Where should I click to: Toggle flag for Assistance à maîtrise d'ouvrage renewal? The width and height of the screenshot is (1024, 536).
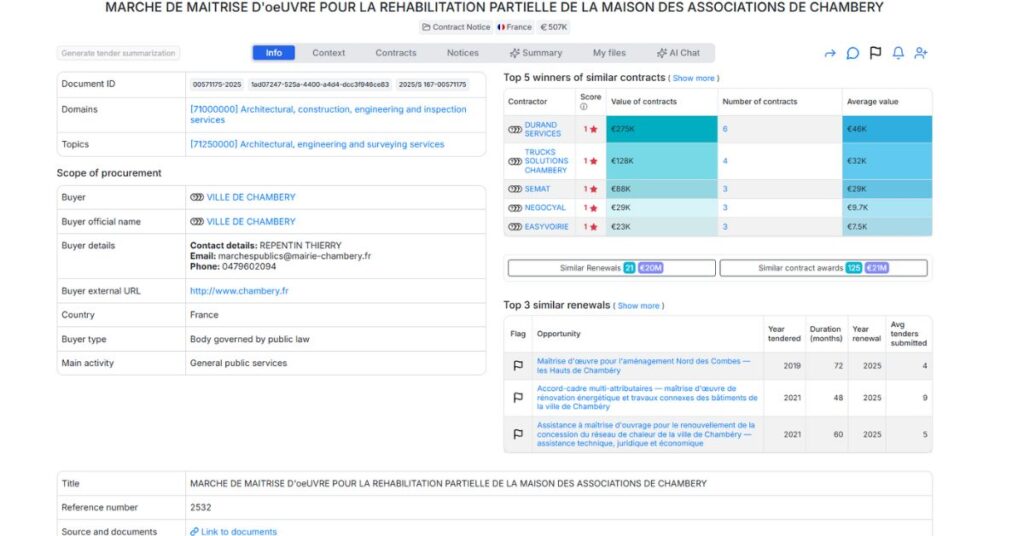(x=517, y=434)
